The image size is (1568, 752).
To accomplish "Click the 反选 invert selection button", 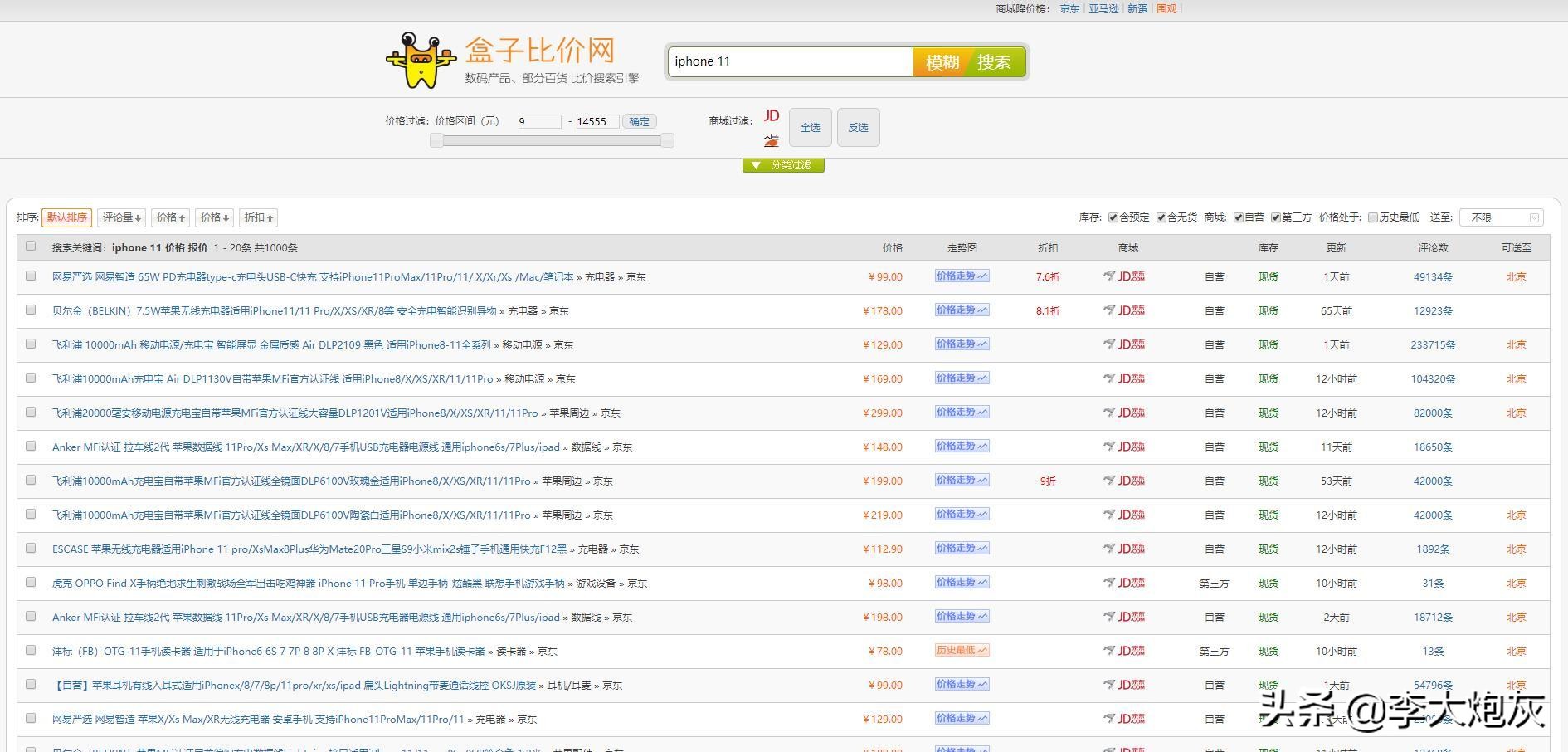I will (858, 127).
